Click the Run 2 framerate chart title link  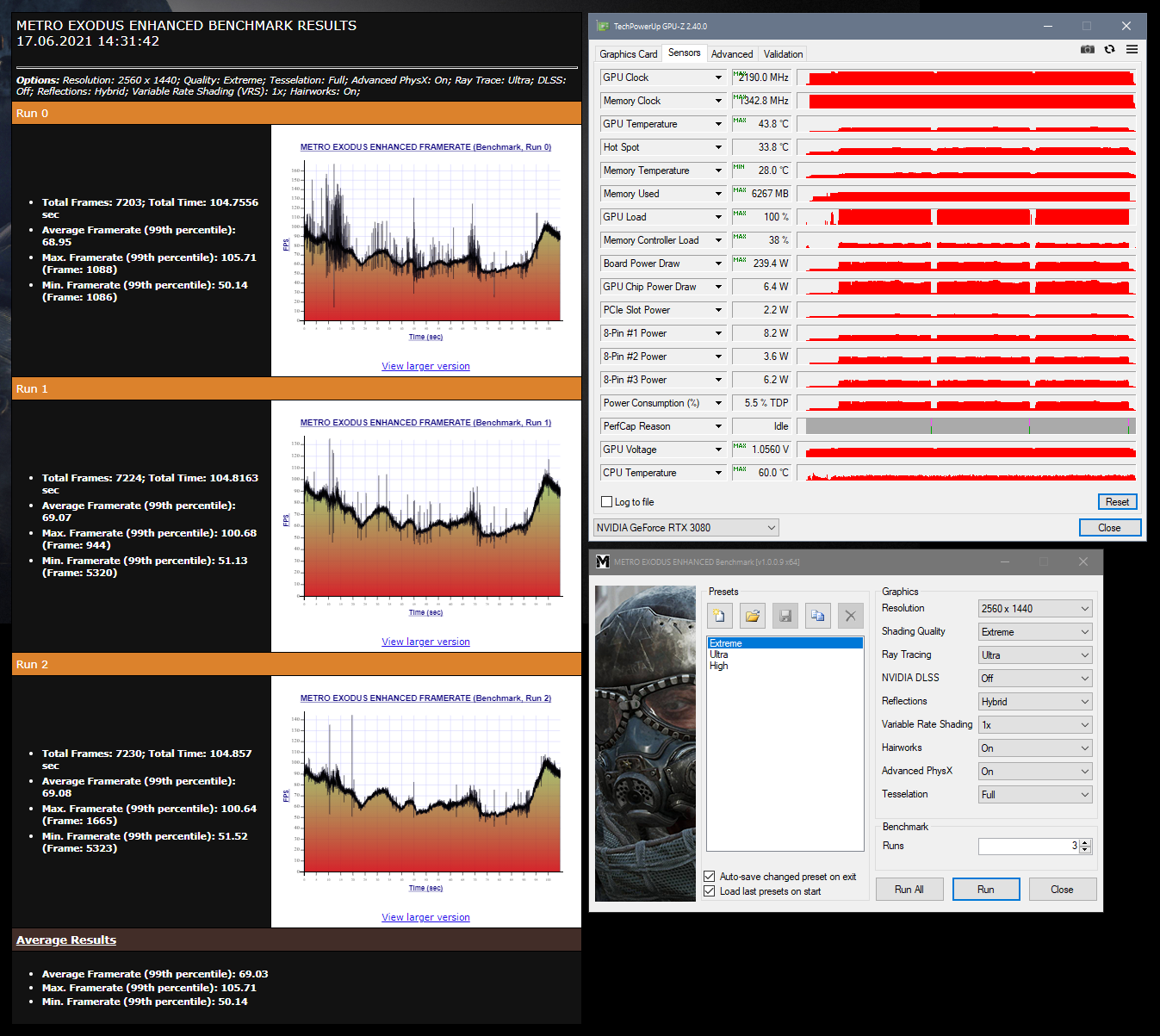coord(425,698)
